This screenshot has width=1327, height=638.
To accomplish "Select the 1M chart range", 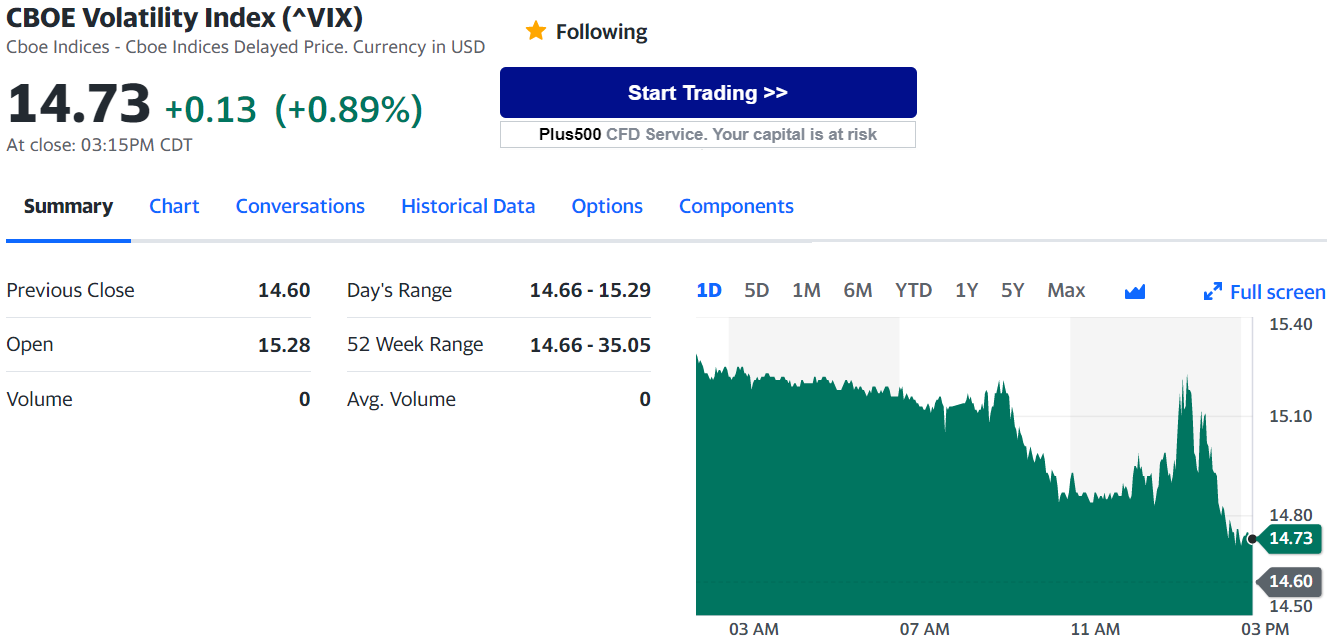I will tap(806, 290).
